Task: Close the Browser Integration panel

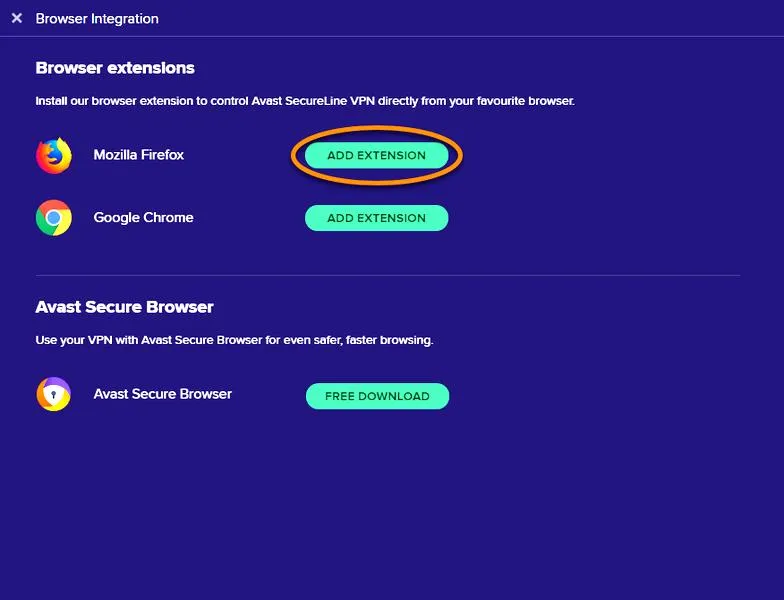Action: [16, 18]
